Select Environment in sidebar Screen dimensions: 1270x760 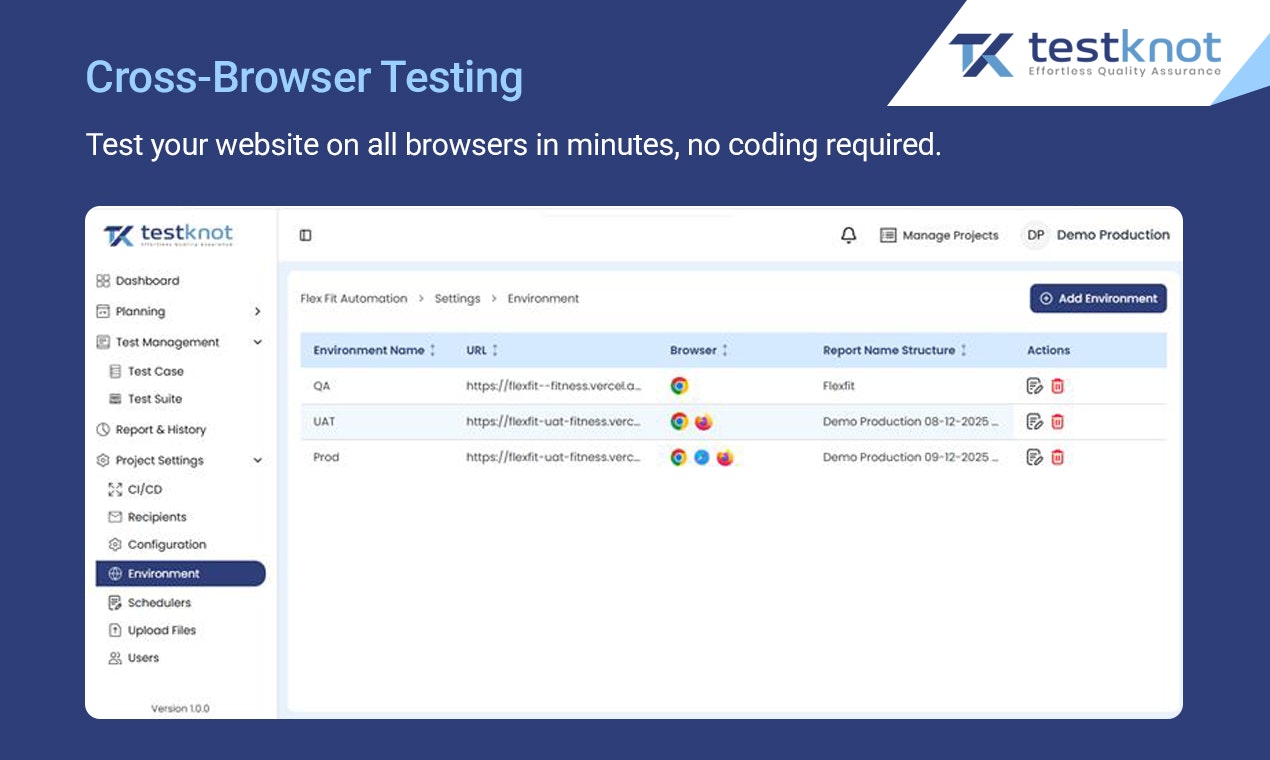point(181,573)
